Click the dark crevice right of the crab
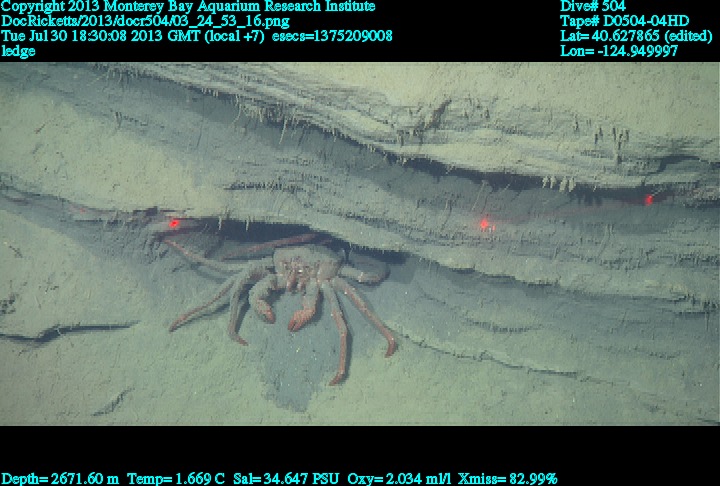Image resolution: width=720 pixels, height=486 pixels. coord(440,252)
